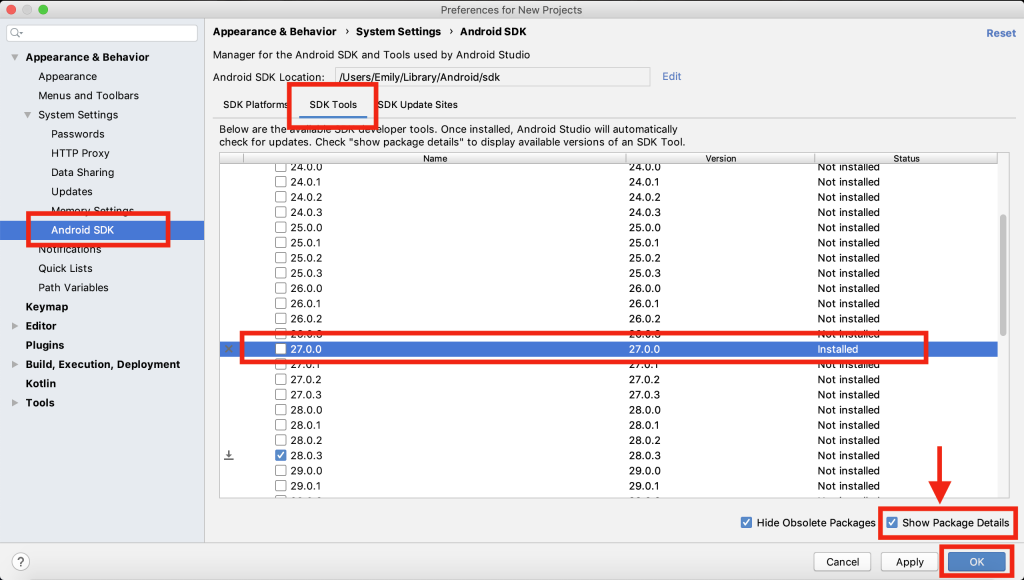This screenshot has width=1024, height=580.
Task: Click System Settings breadcrumb
Action: pyautogui.click(x=398, y=31)
